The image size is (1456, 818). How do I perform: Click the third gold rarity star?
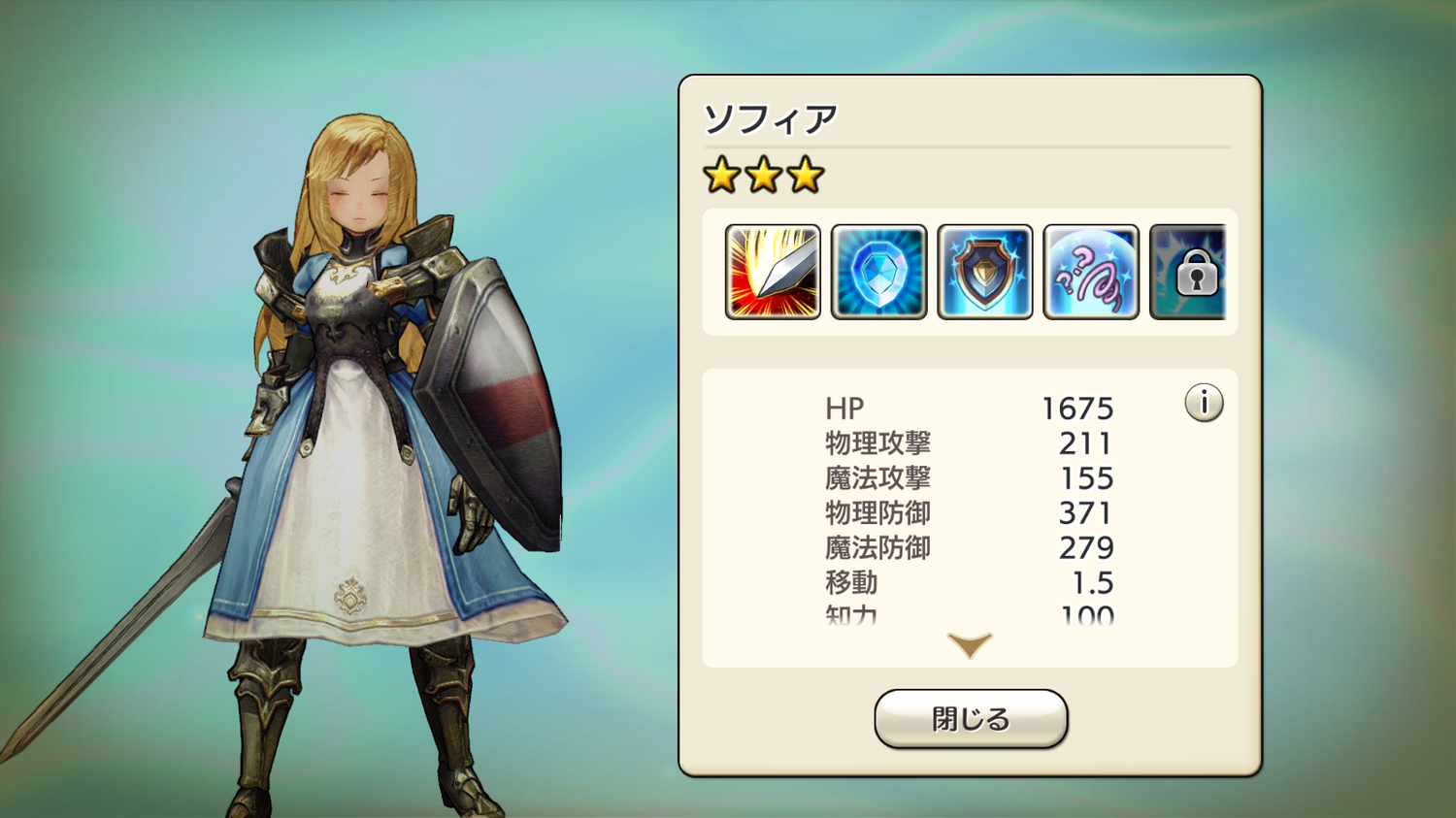click(806, 176)
